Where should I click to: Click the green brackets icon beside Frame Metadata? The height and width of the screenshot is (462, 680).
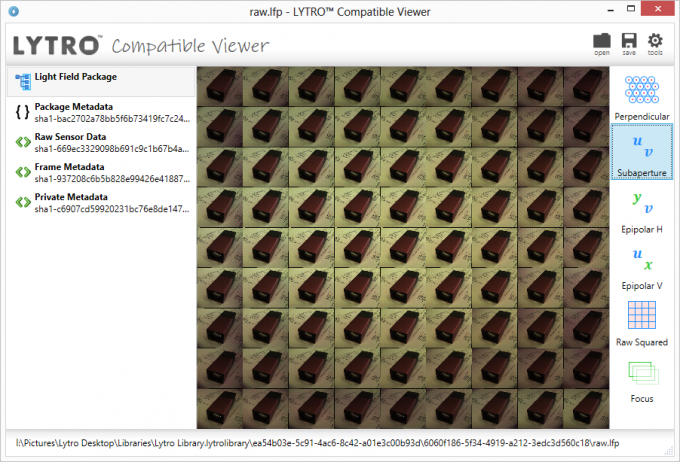tap(23, 172)
